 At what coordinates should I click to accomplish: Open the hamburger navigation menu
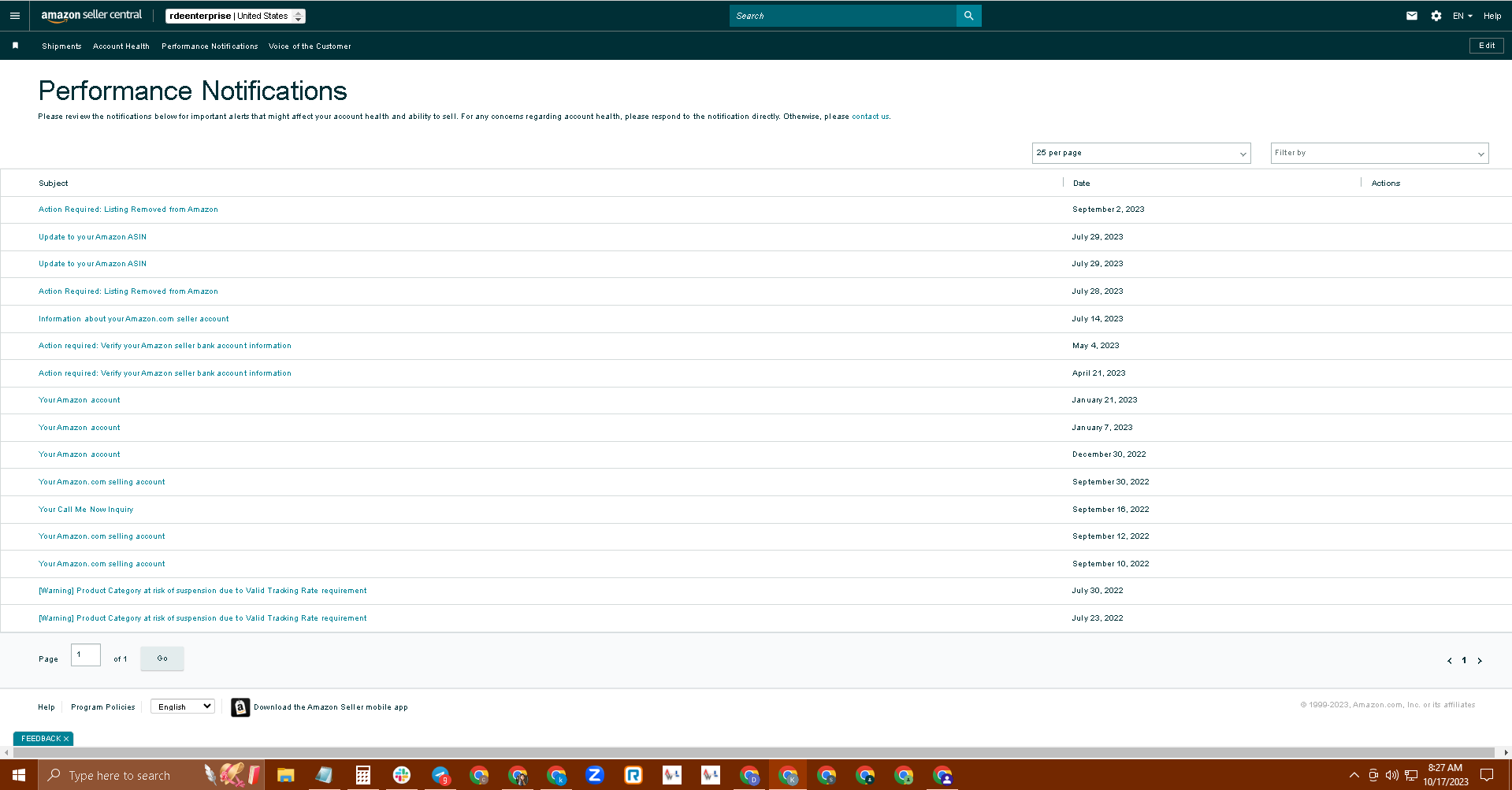coord(15,16)
